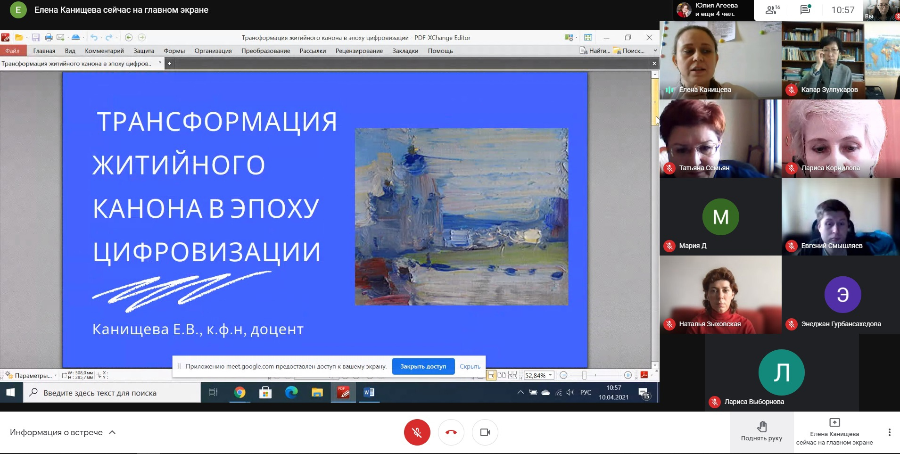
Task: Open the Закладки menu
Action: (x=405, y=50)
